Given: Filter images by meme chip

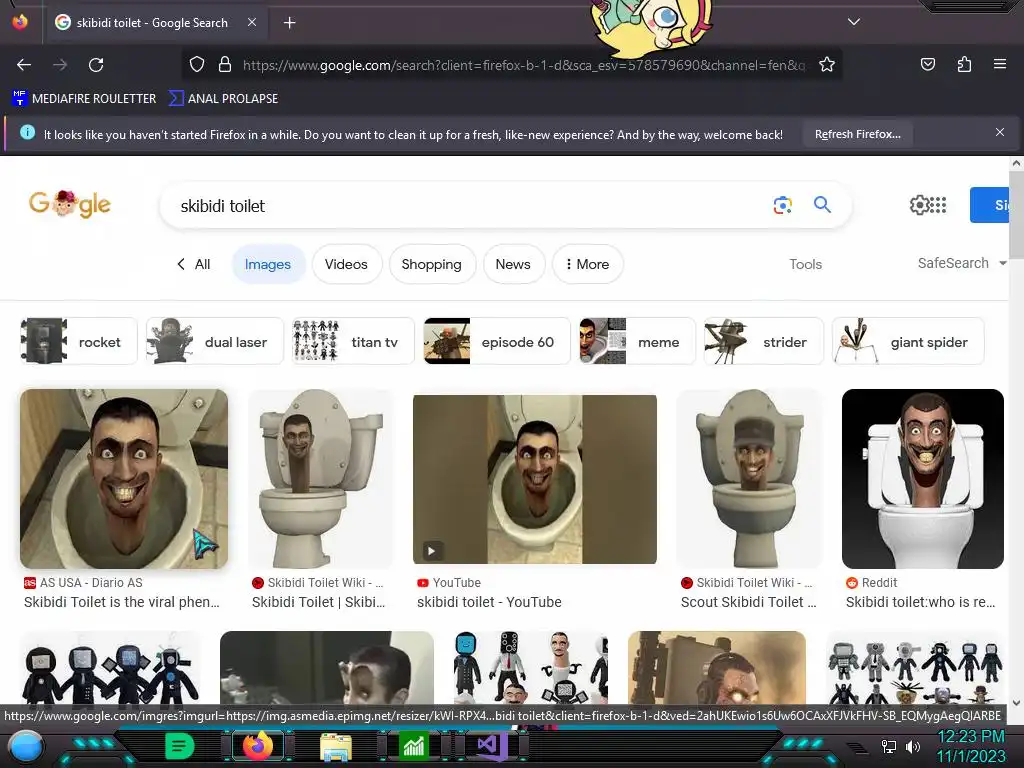Looking at the screenshot, I should [637, 342].
